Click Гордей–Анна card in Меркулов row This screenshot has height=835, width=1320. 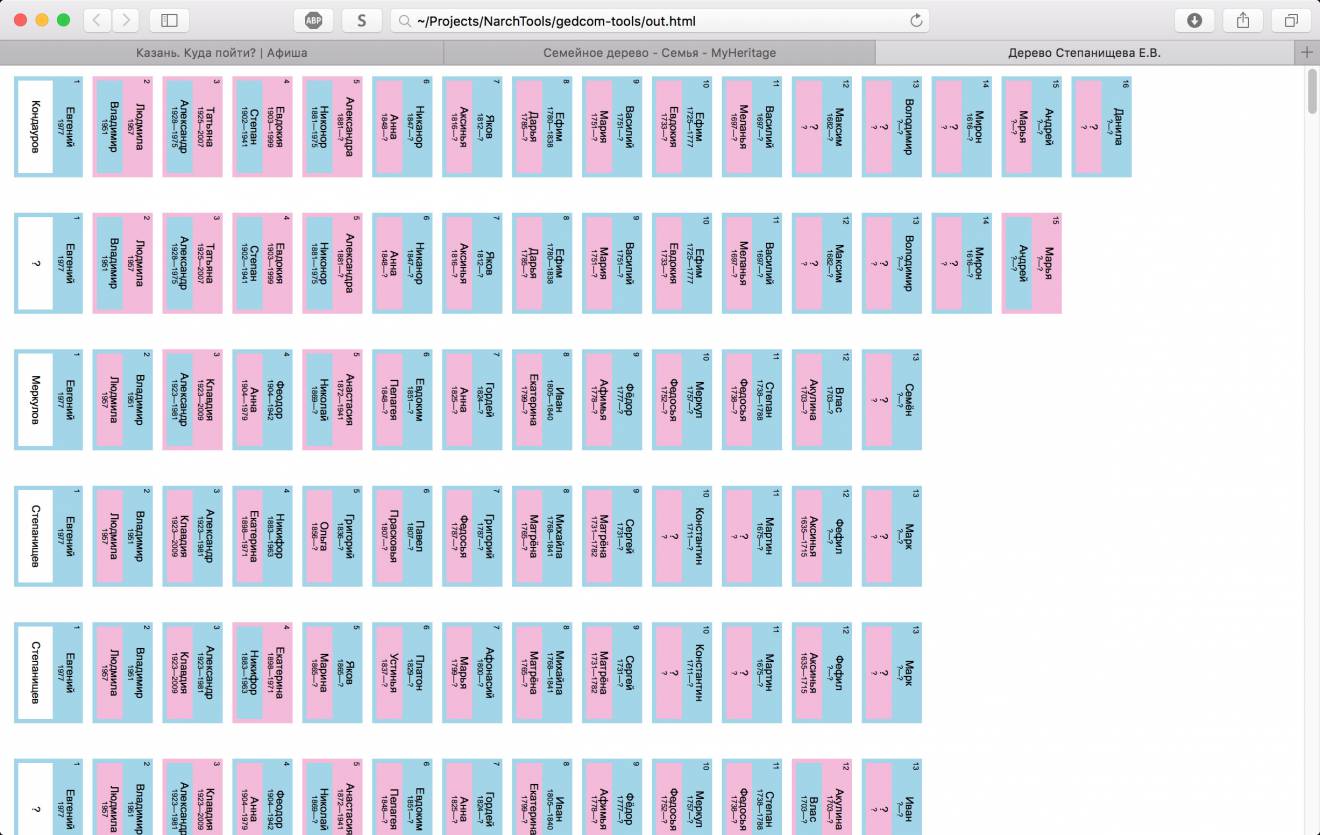point(473,400)
